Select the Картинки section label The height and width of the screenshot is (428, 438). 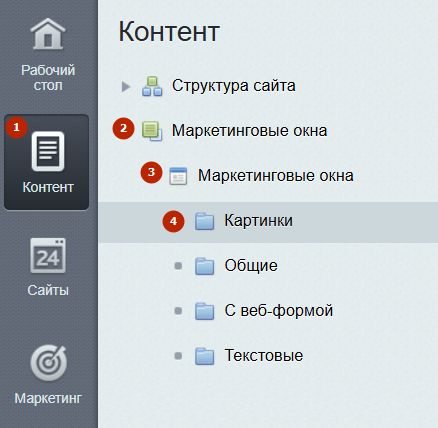[x=258, y=220]
